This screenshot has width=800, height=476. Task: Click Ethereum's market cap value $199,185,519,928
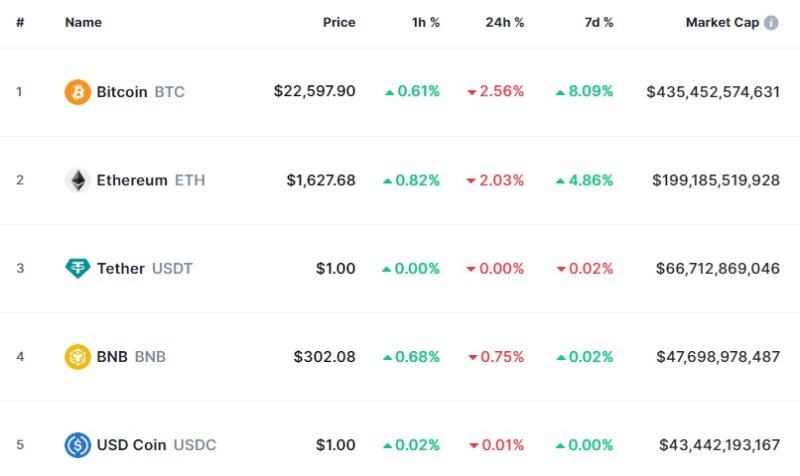(715, 180)
